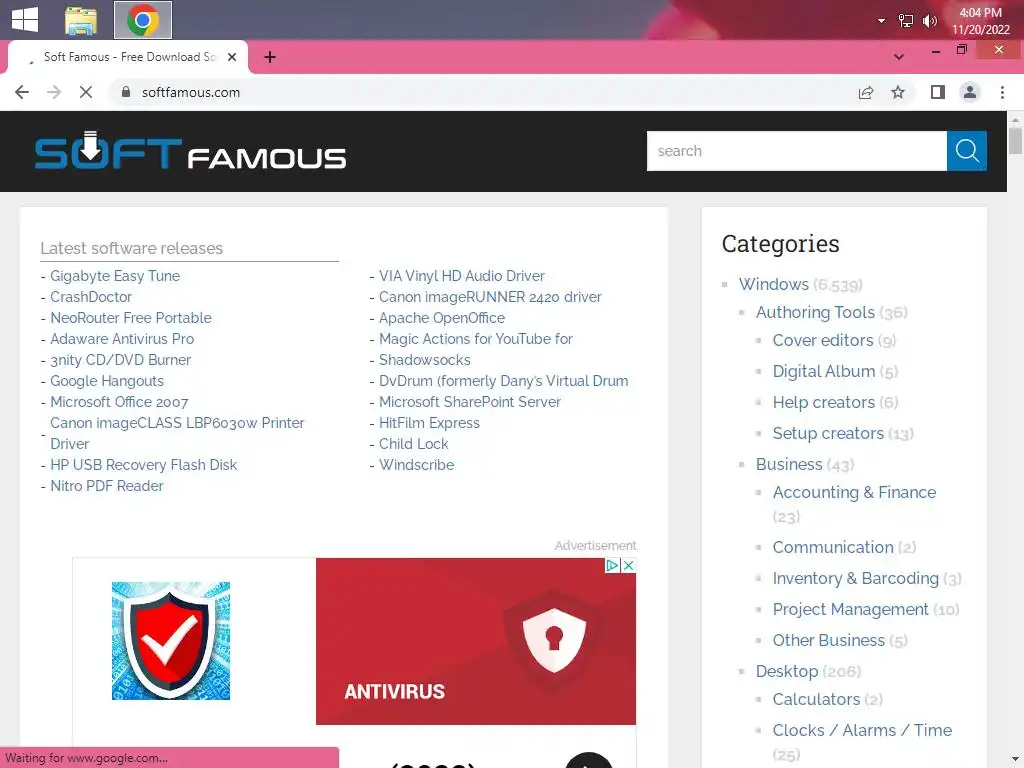
Task: Open Windscribe link
Action: coord(417,464)
